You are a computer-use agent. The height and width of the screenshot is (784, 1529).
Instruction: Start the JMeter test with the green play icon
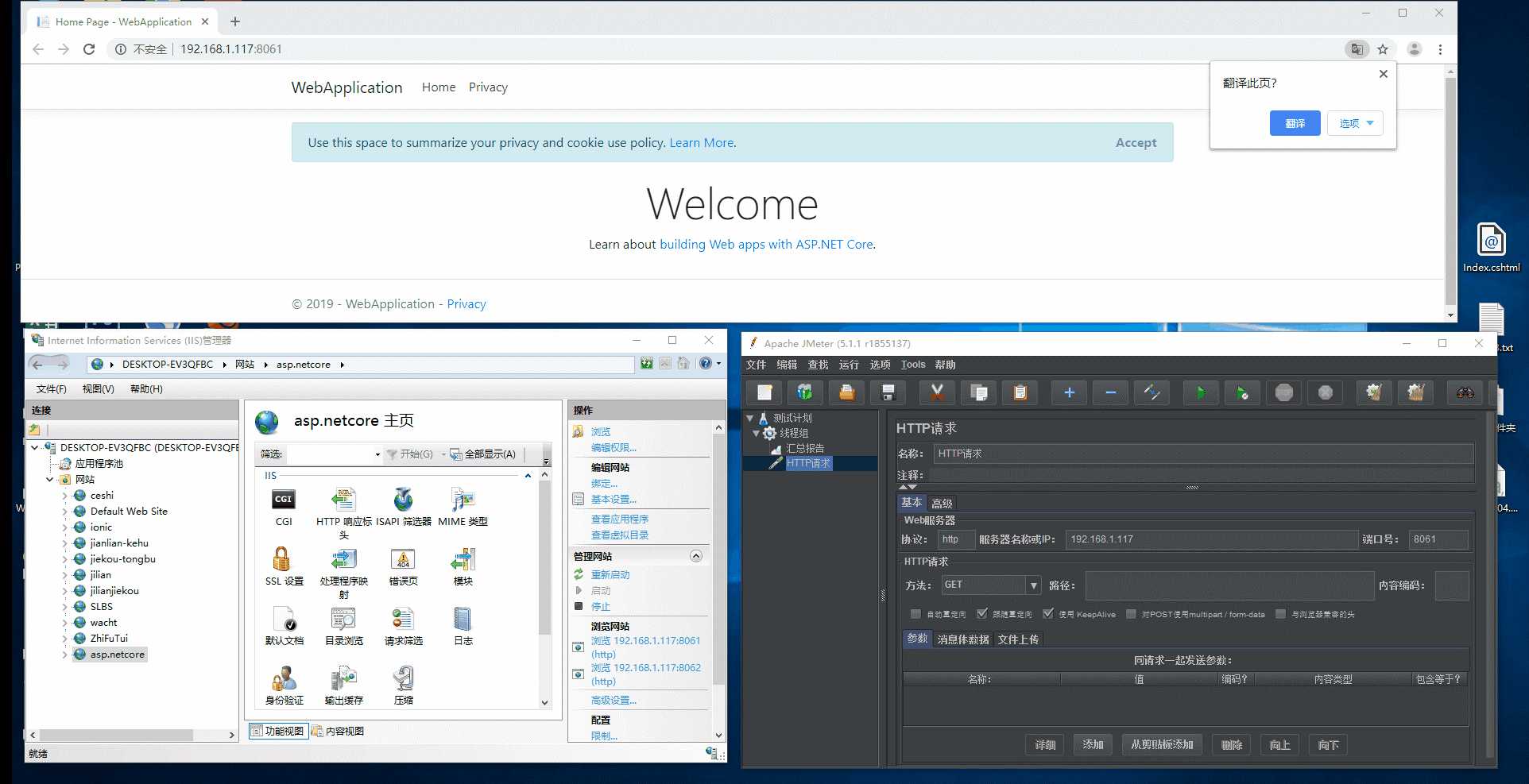point(1201,392)
